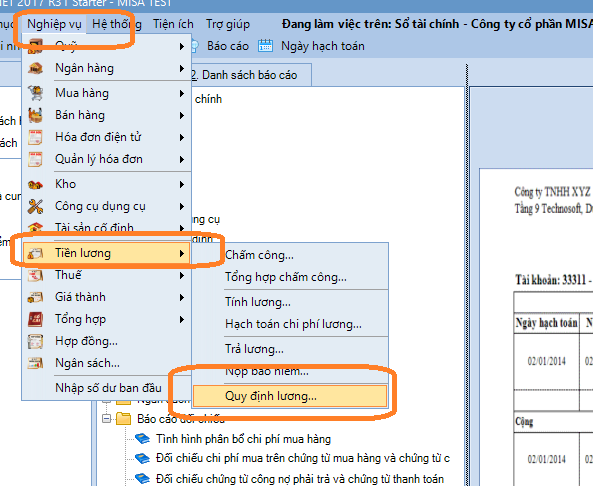Open Nộp bảo hiểm... submenu item

(290, 371)
